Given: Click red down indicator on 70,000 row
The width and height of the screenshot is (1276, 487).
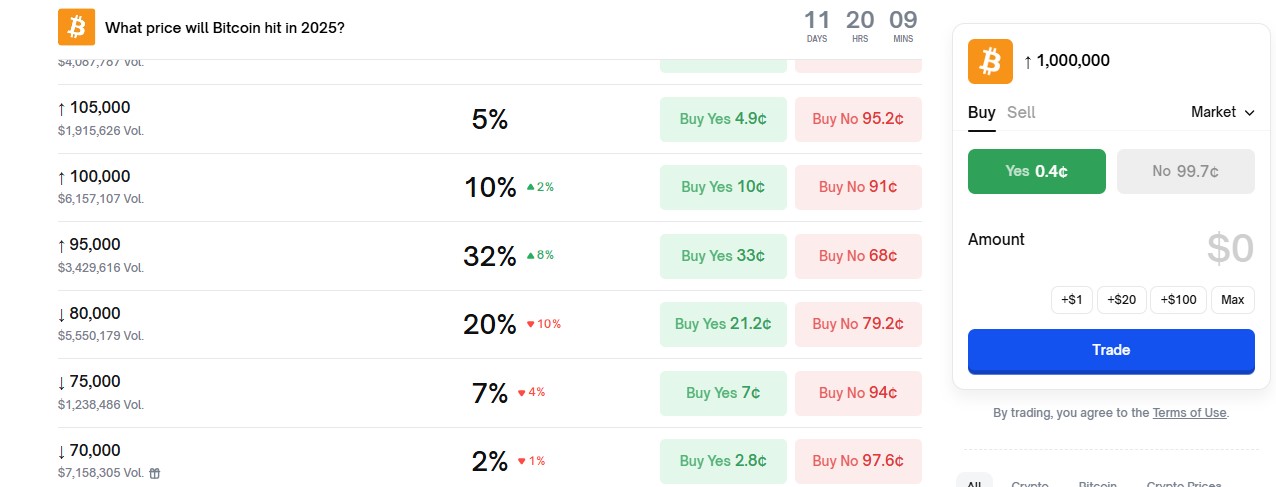Looking at the screenshot, I should [522, 461].
